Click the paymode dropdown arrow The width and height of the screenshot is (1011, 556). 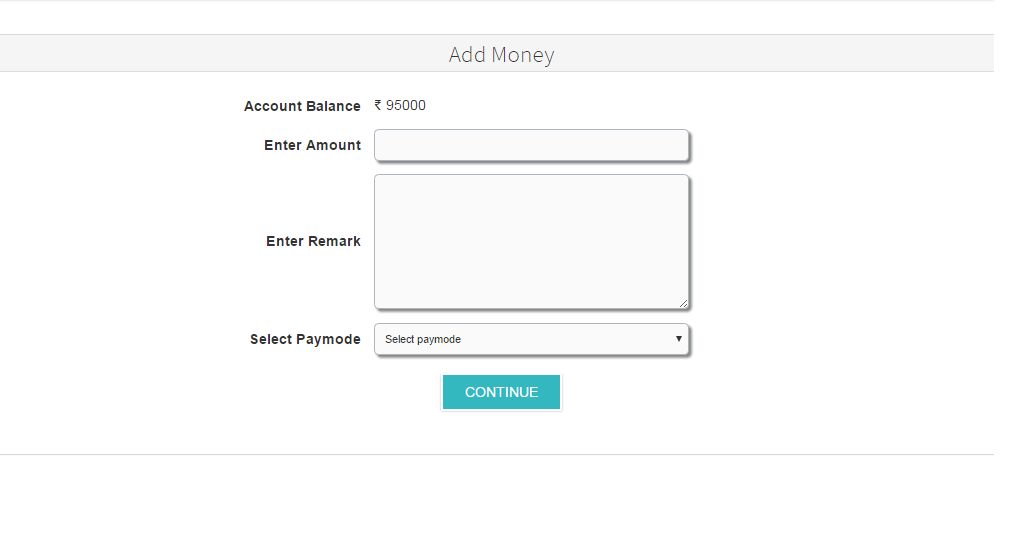pos(679,339)
